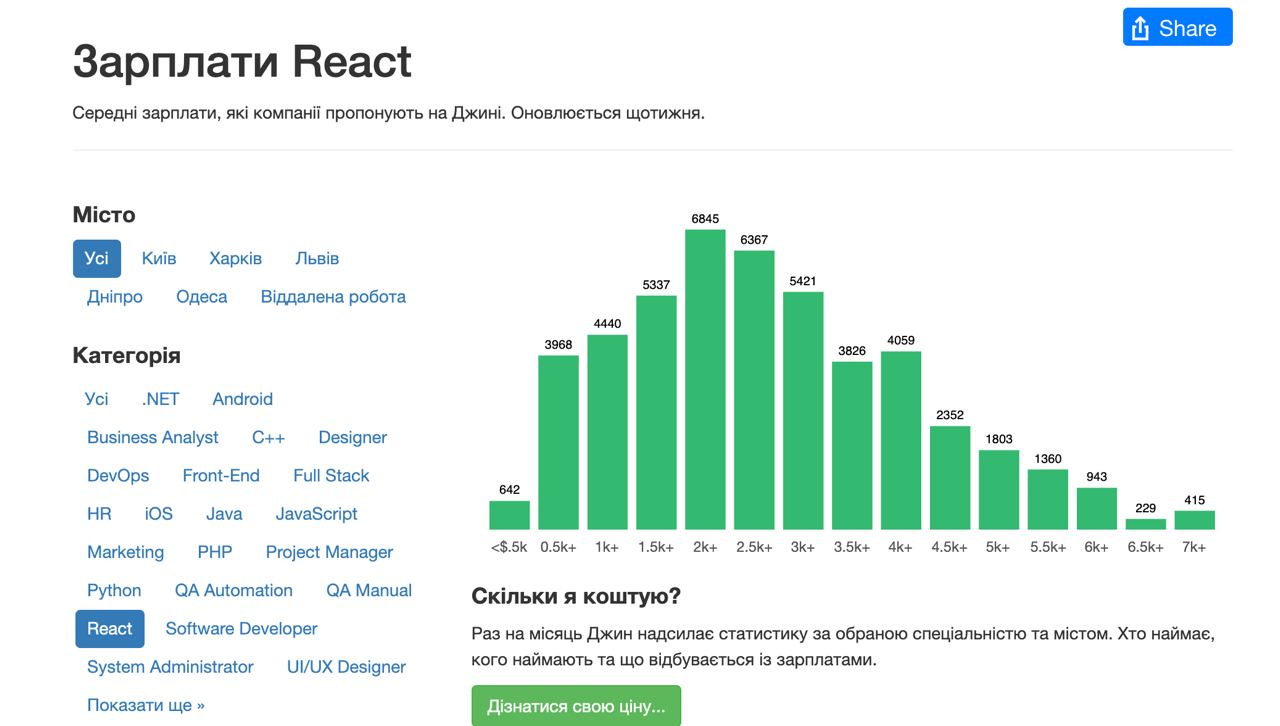Select the Python category
The height and width of the screenshot is (726, 1280).
[x=114, y=591]
